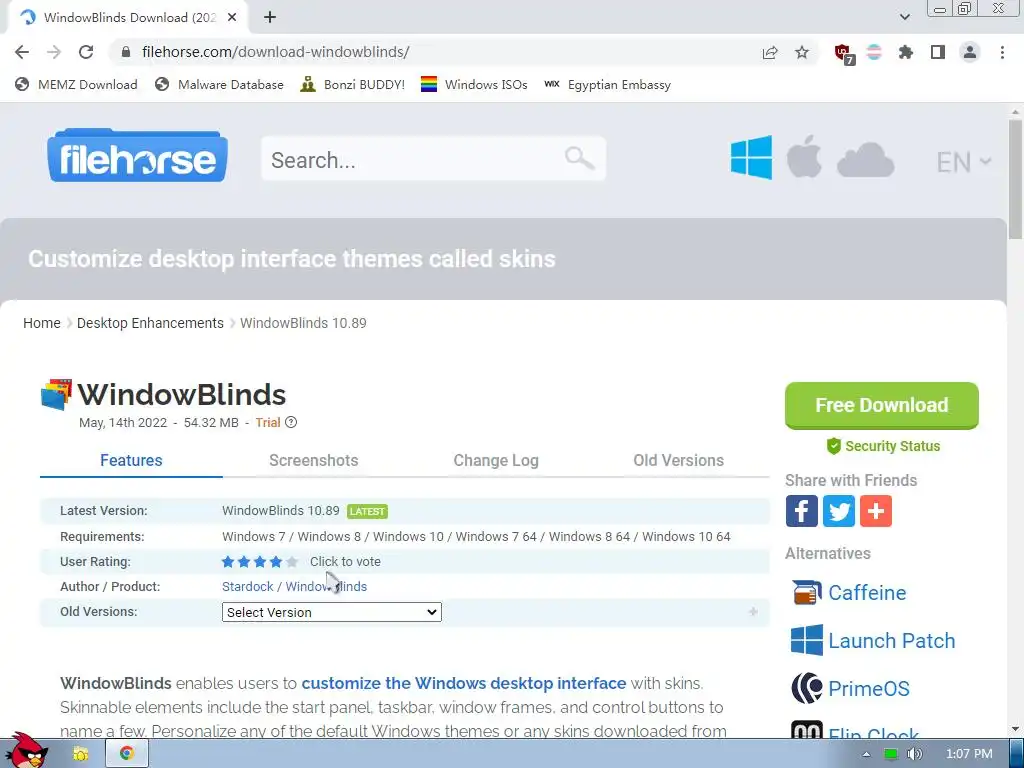Open the uBlock shield extension icon
1024x768 pixels.
pyautogui.click(x=844, y=54)
